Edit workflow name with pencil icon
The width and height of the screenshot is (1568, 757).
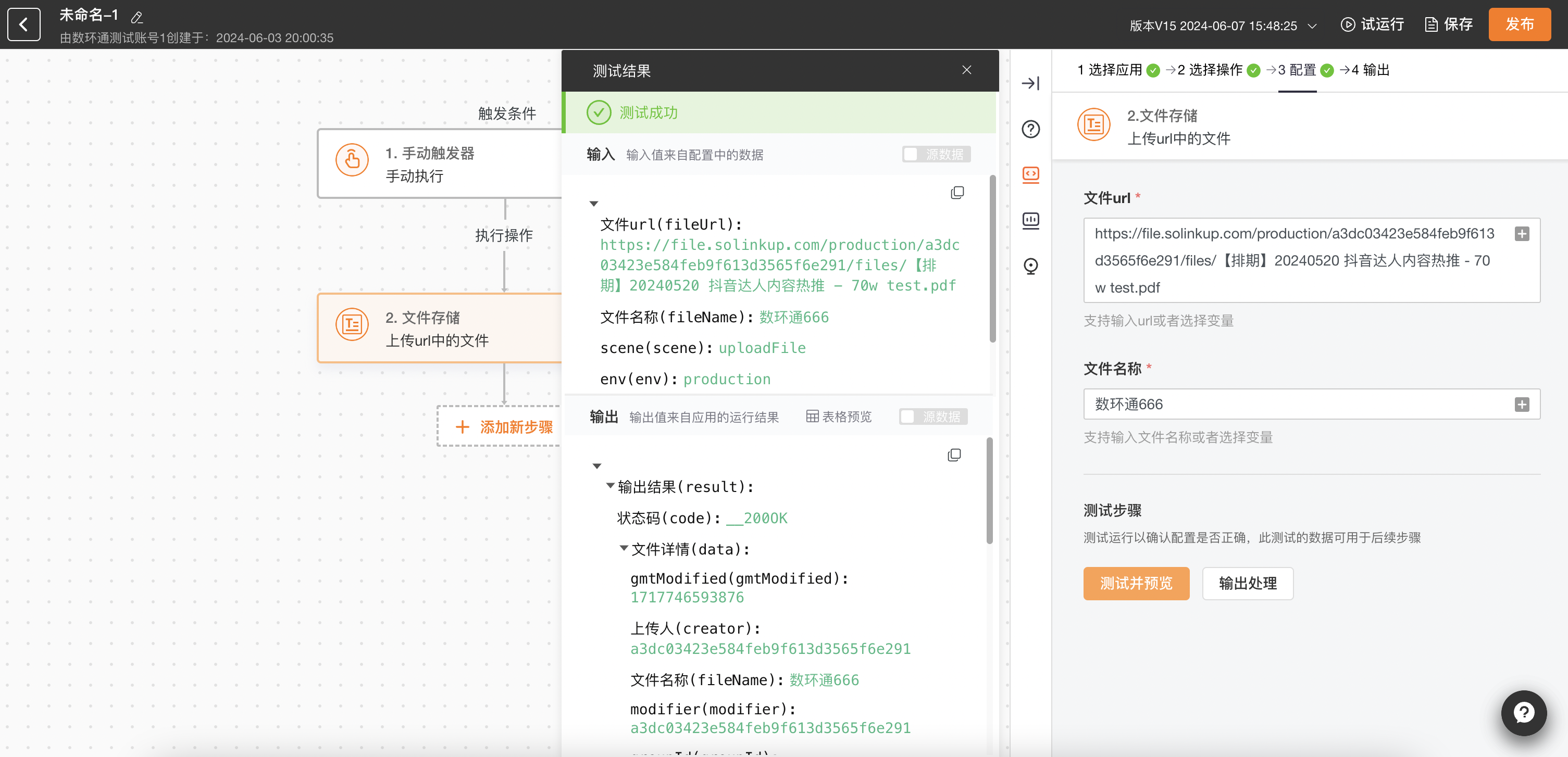(137, 18)
